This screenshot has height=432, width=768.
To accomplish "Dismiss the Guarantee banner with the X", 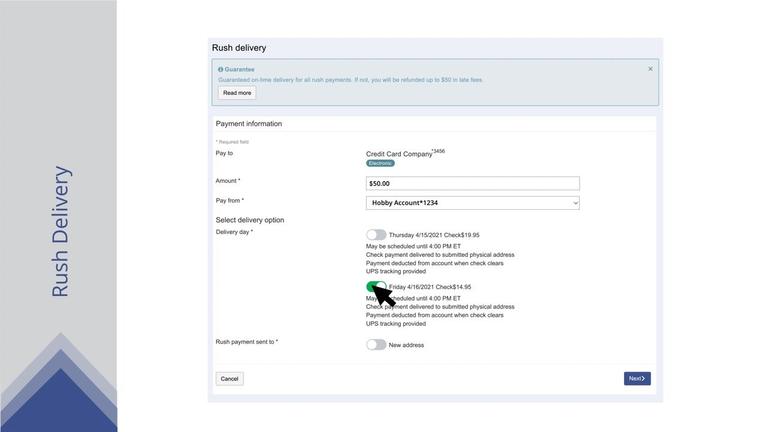I will (x=650, y=69).
